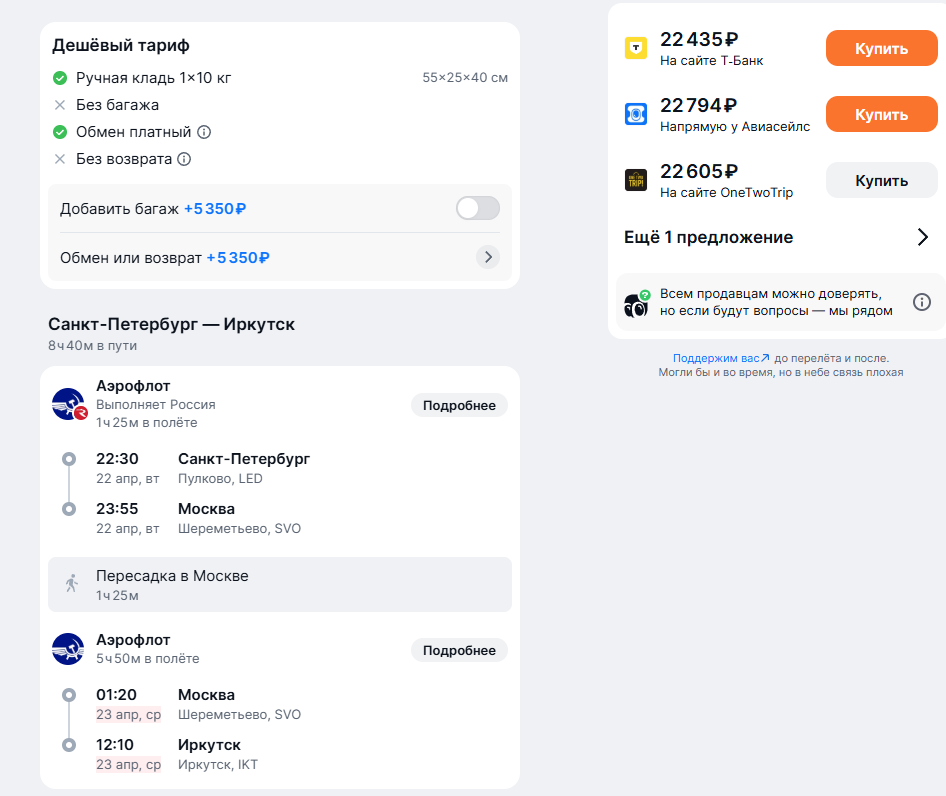Open Подробнее for the Saint Petersburg–Moscow flight
This screenshot has height=796, width=946.
pyautogui.click(x=459, y=406)
